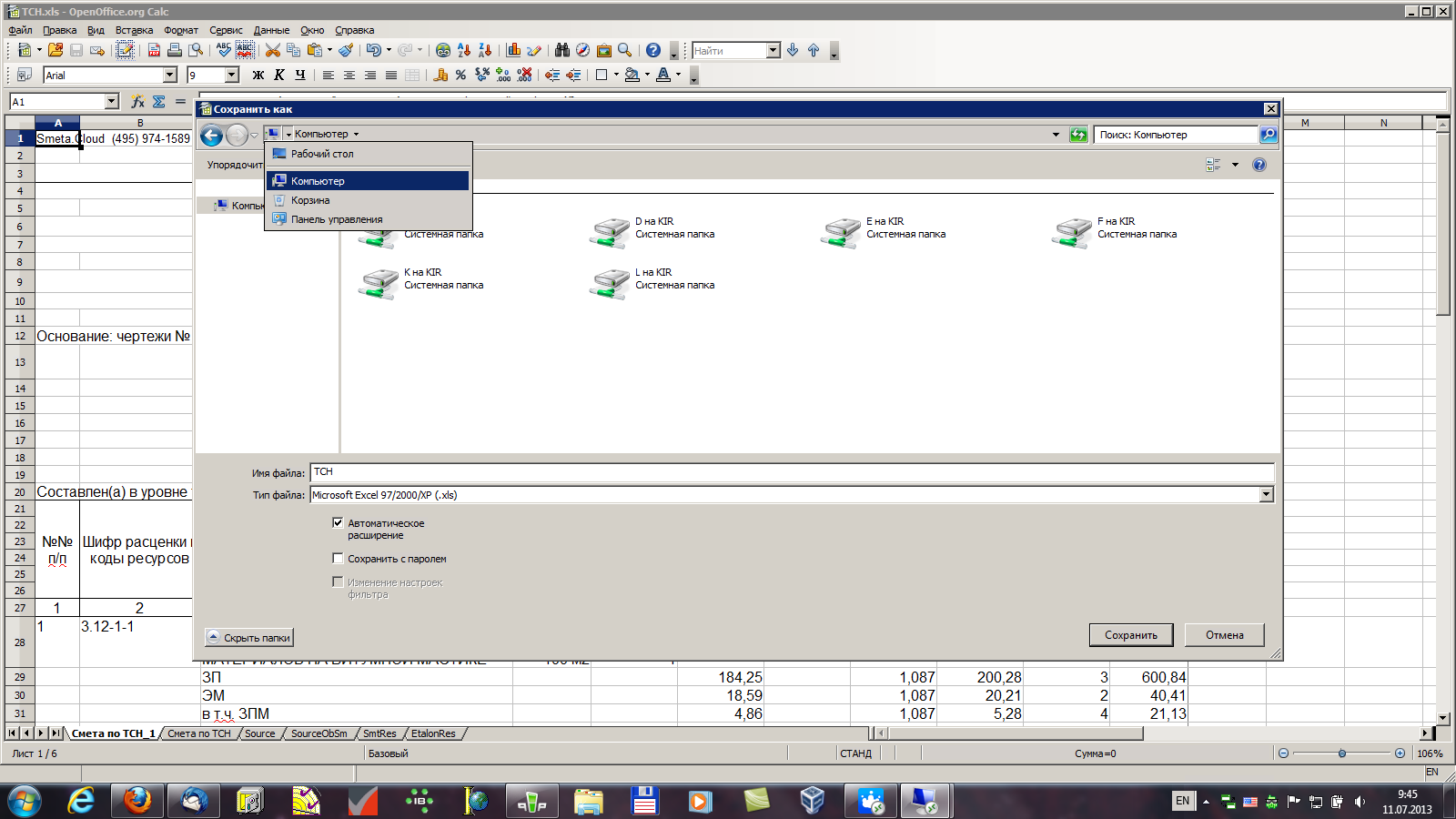Viewport: 1456px width, 819px height.
Task: Enable the Сохранить с паролем checkbox
Action: click(x=338, y=558)
